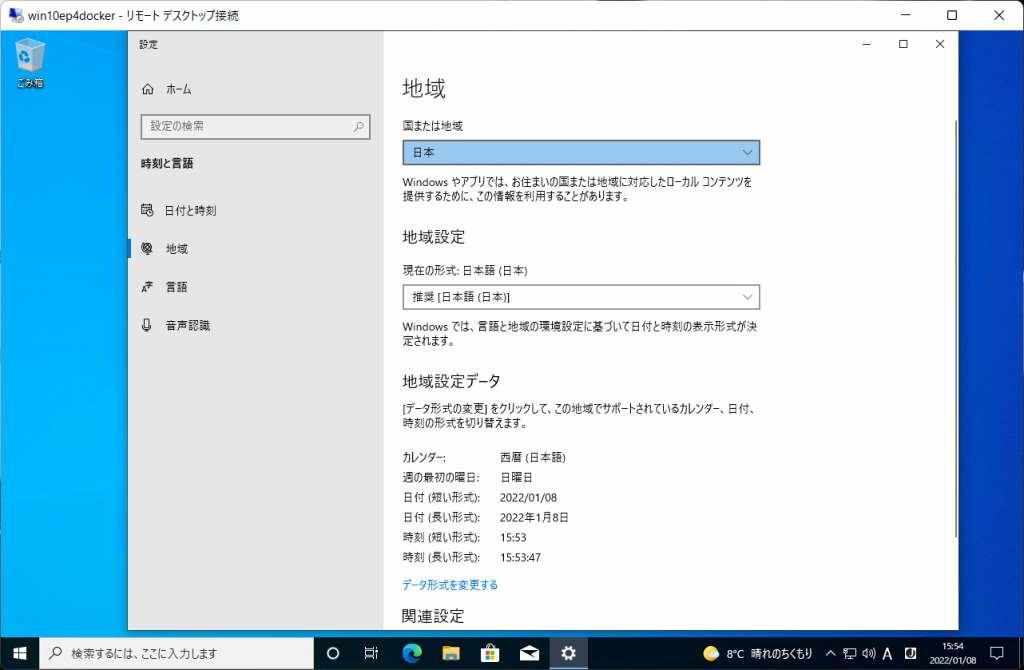Click the network icon in system tray
The image size is (1024, 670).
click(x=850, y=653)
